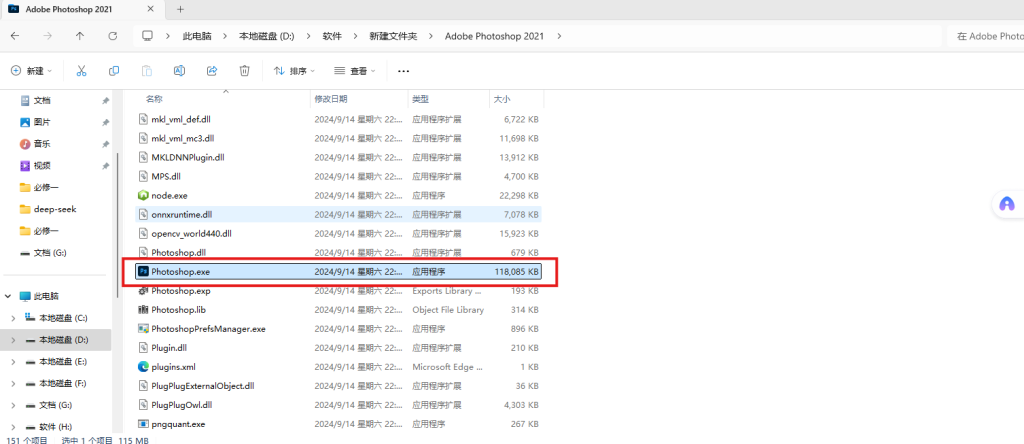The width and height of the screenshot is (1024, 444).
Task: Click the floating assistant icon on right edge
Action: (1007, 204)
